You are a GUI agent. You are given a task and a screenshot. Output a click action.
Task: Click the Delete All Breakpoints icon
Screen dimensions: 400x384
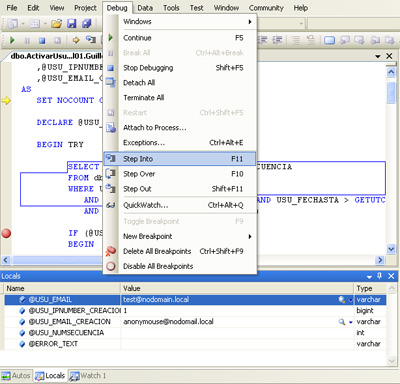(x=110, y=251)
